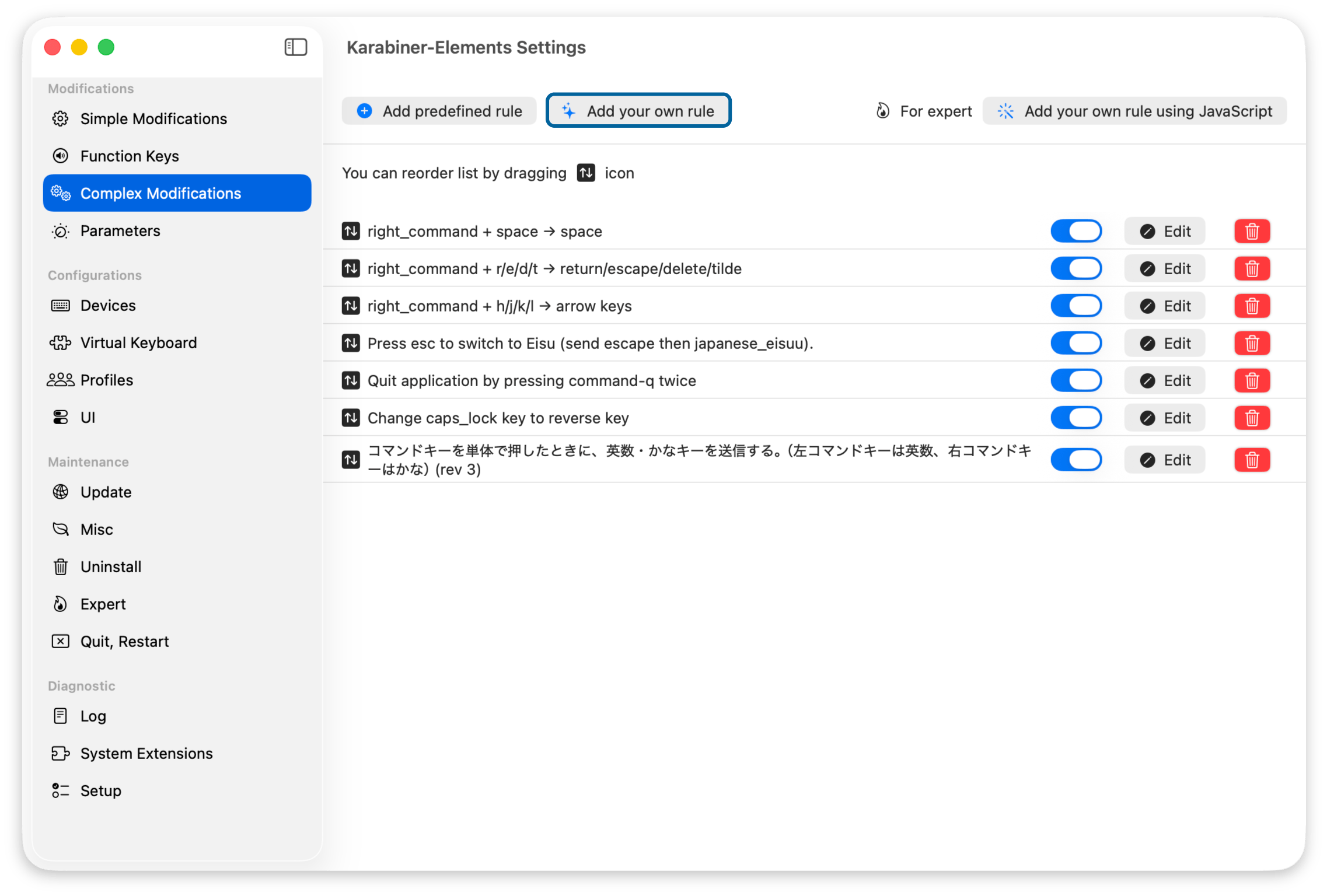Delete the Press esc to Eisu rule

coord(1252,344)
